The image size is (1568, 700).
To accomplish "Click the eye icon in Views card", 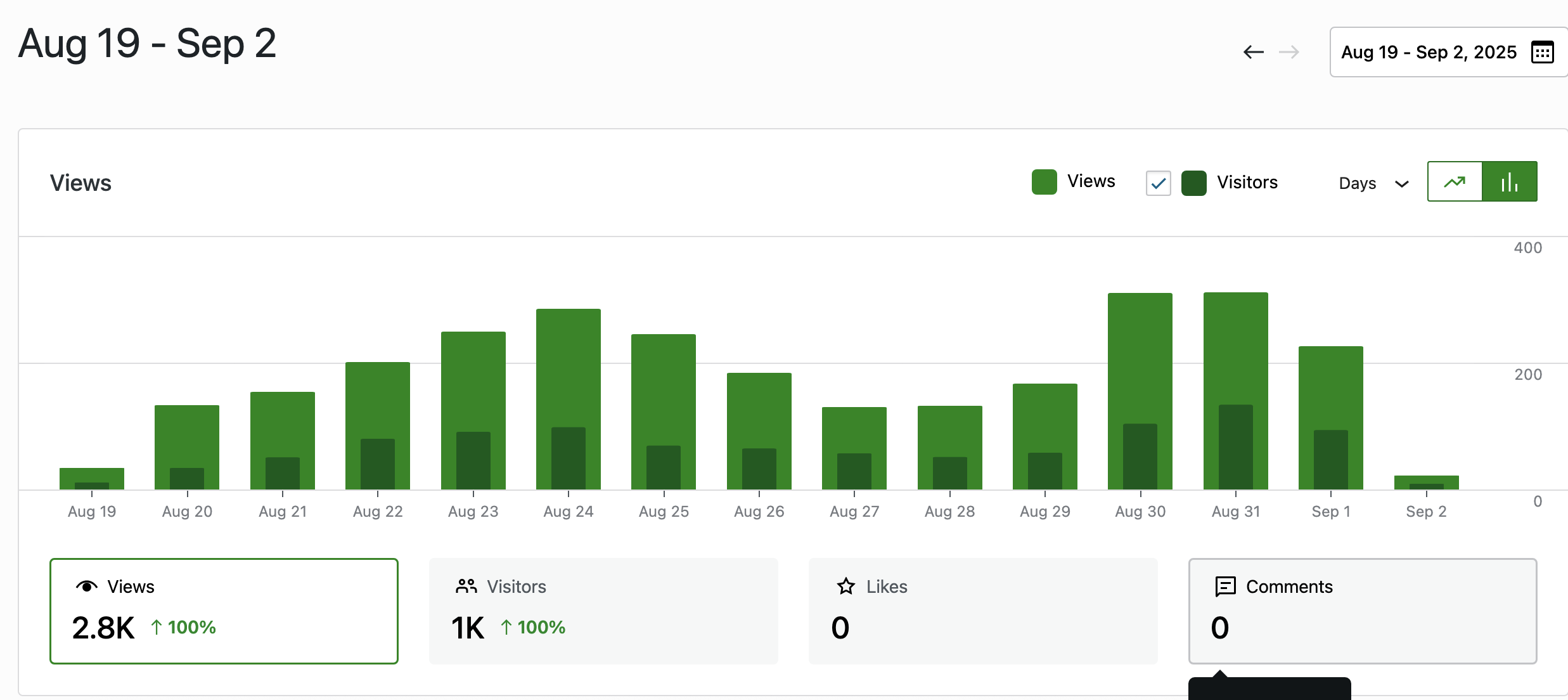I will (x=87, y=587).
